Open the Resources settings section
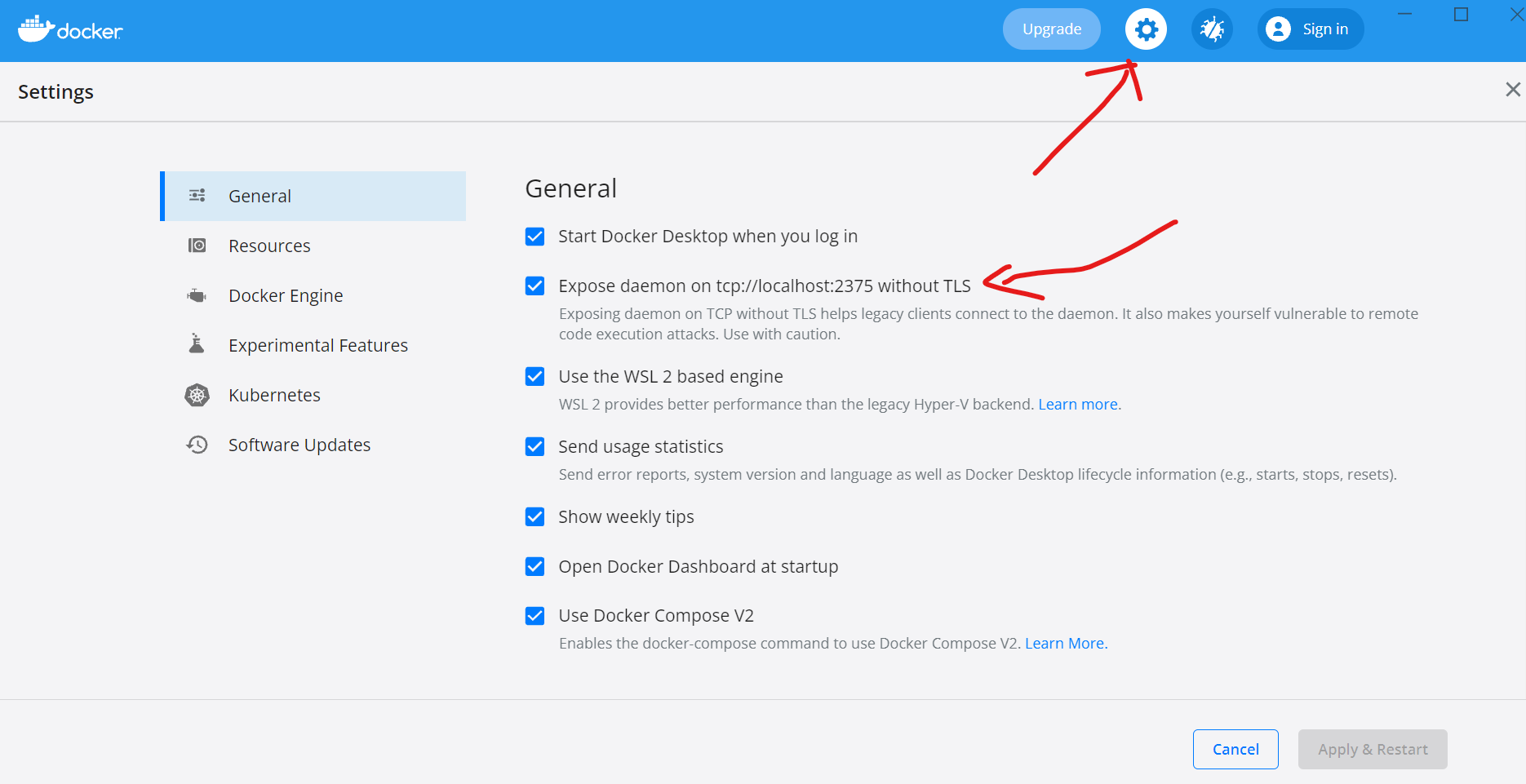 click(313, 246)
